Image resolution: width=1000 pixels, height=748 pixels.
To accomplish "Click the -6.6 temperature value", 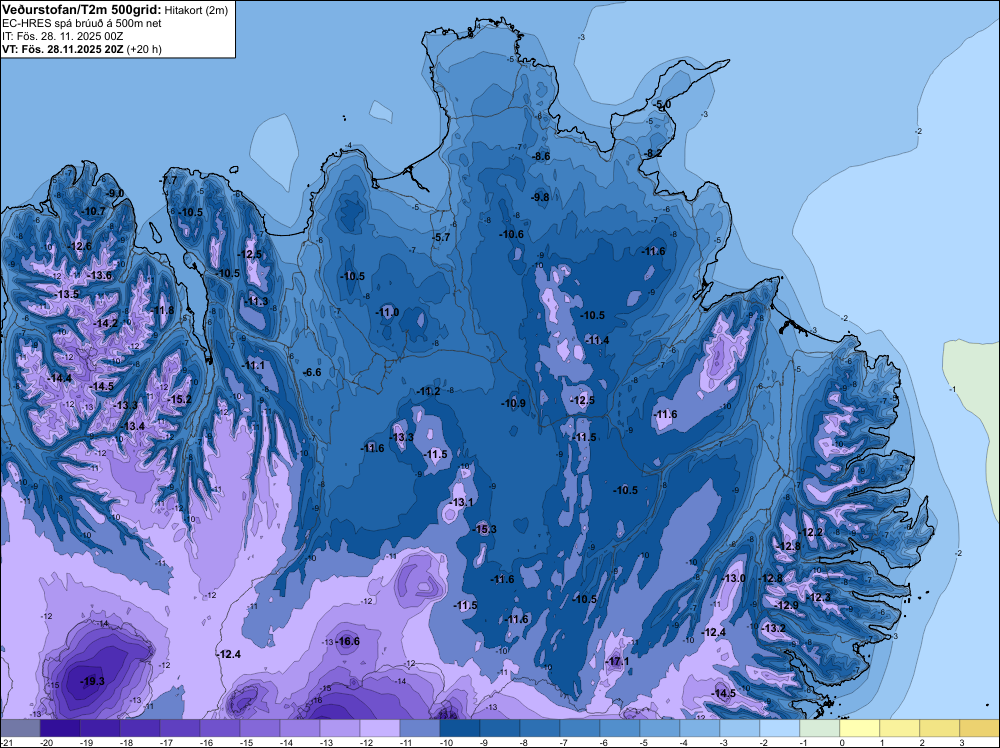I will click(311, 372).
